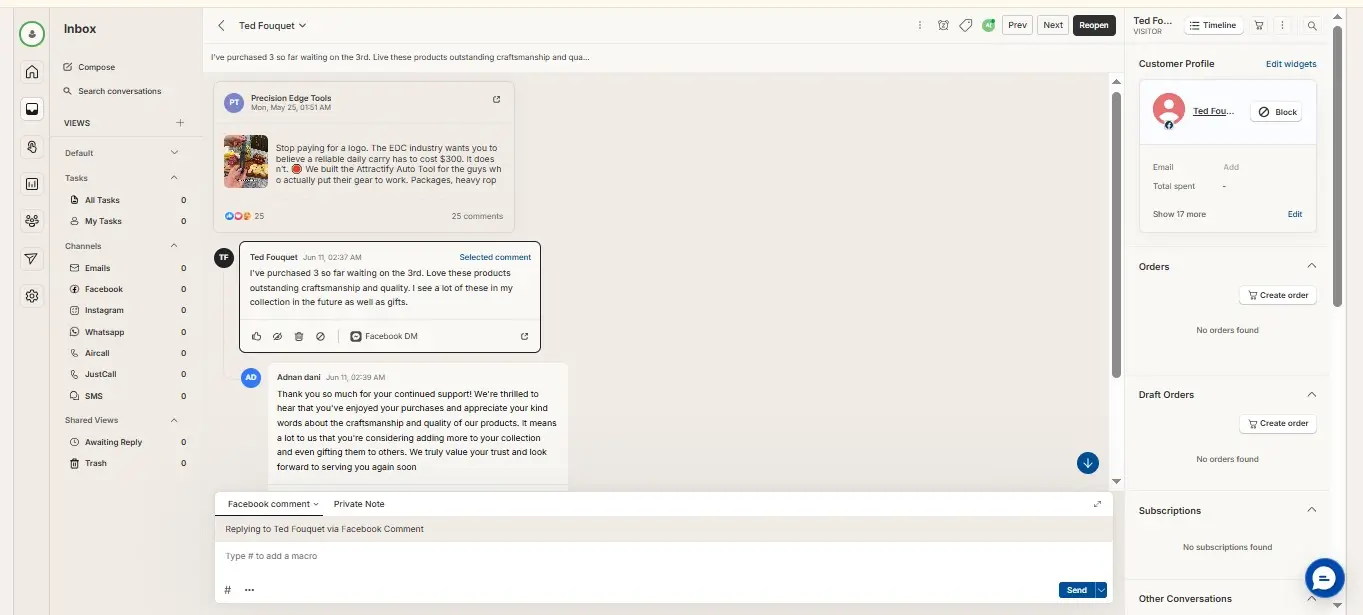The image size is (1363, 615).
Task: Select the Timeline view tab
Action: tap(1213, 25)
